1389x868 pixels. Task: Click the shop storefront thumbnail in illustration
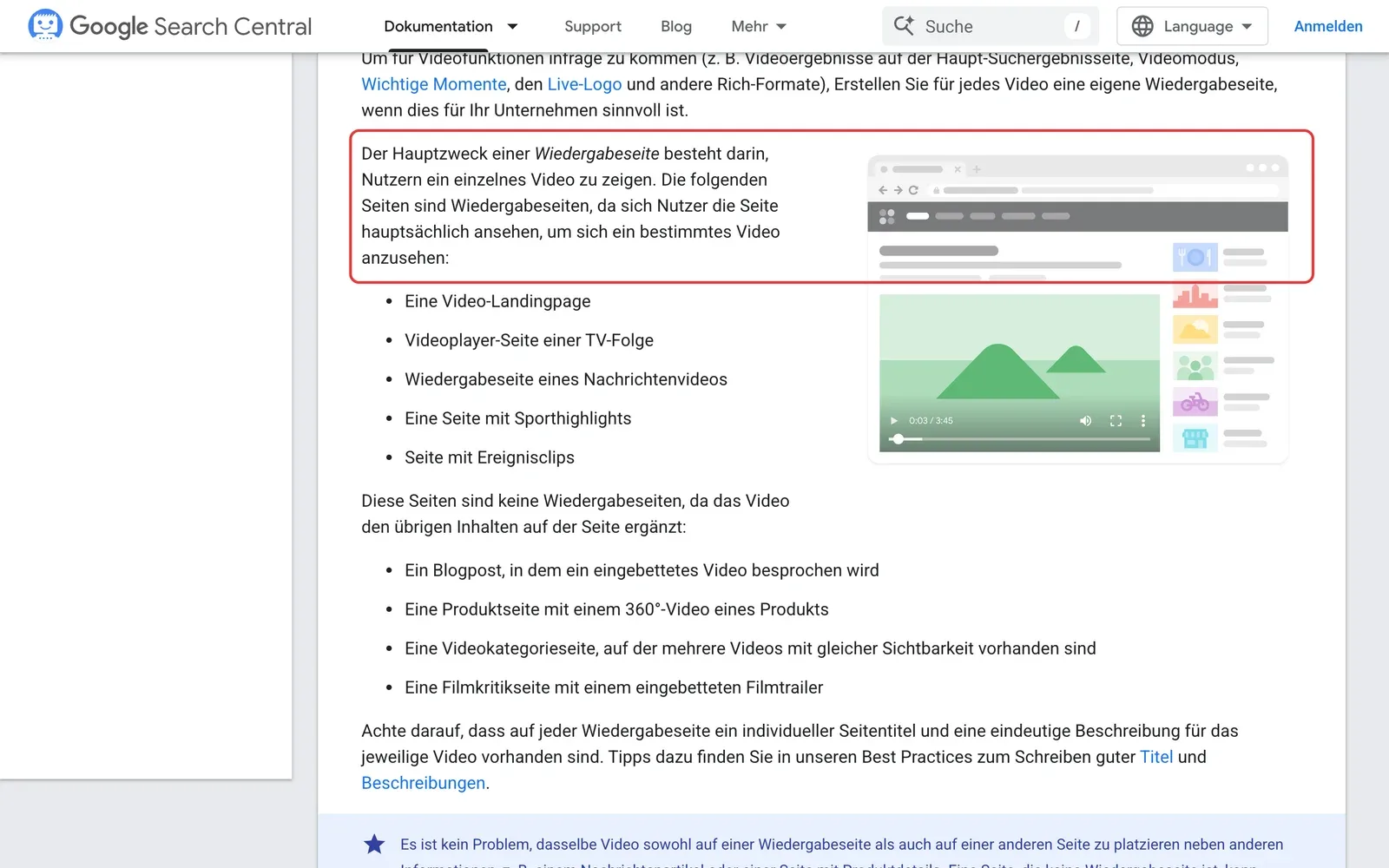point(1195,437)
